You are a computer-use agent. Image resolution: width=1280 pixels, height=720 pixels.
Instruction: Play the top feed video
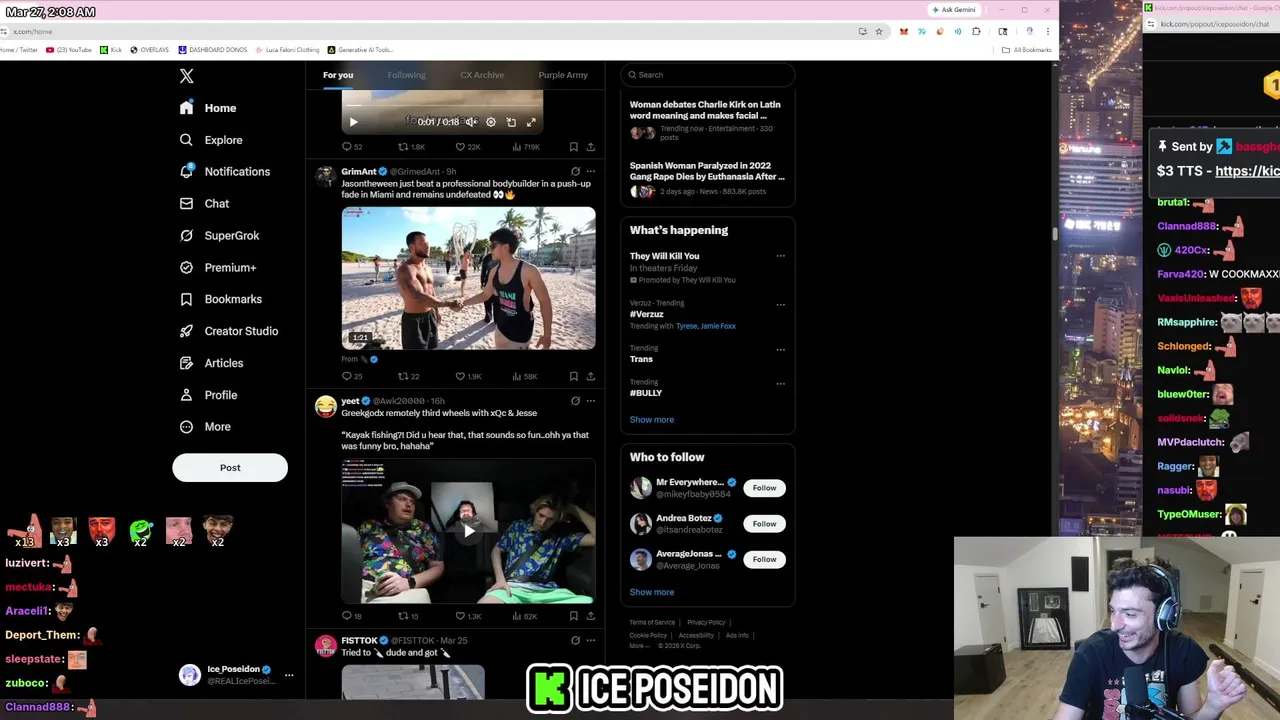[353, 122]
